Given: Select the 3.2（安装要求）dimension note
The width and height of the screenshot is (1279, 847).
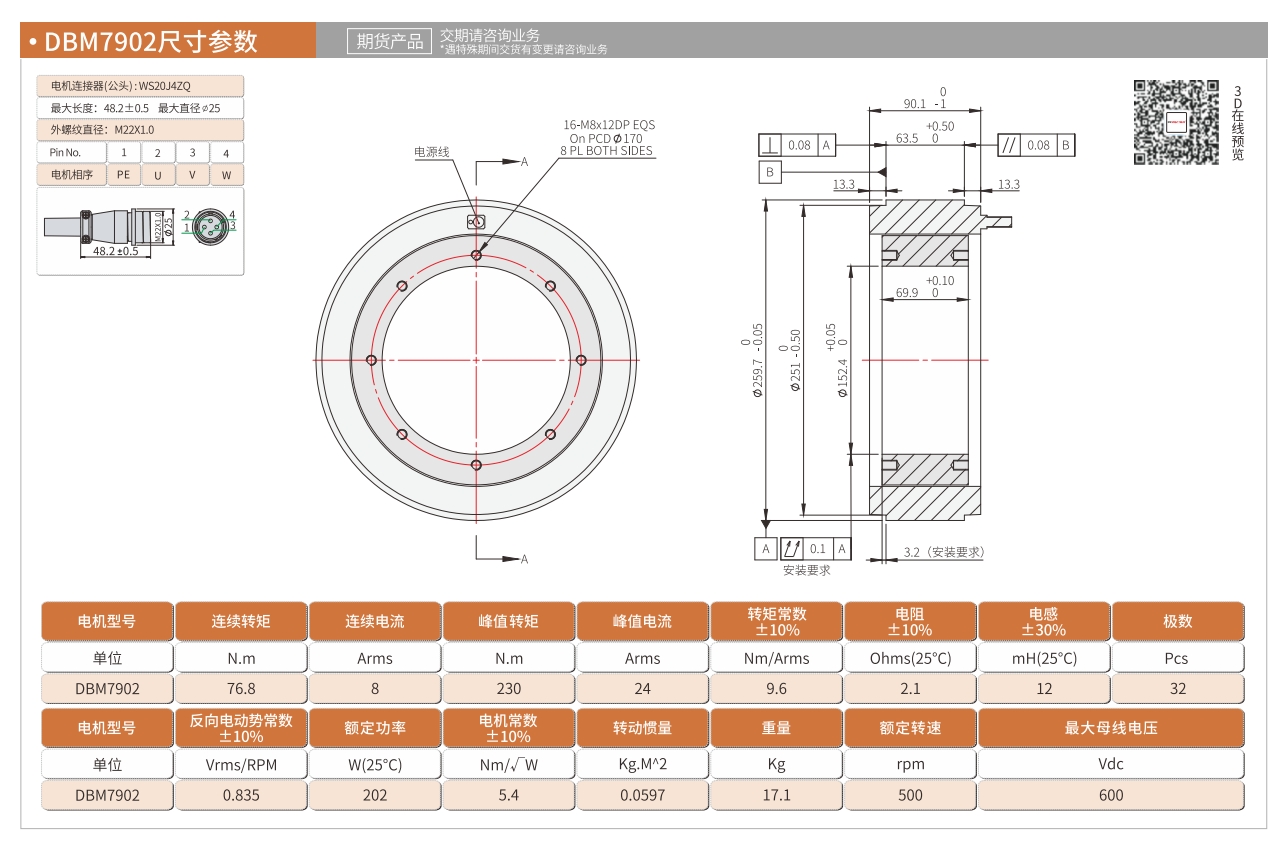Looking at the screenshot, I should (944, 552).
